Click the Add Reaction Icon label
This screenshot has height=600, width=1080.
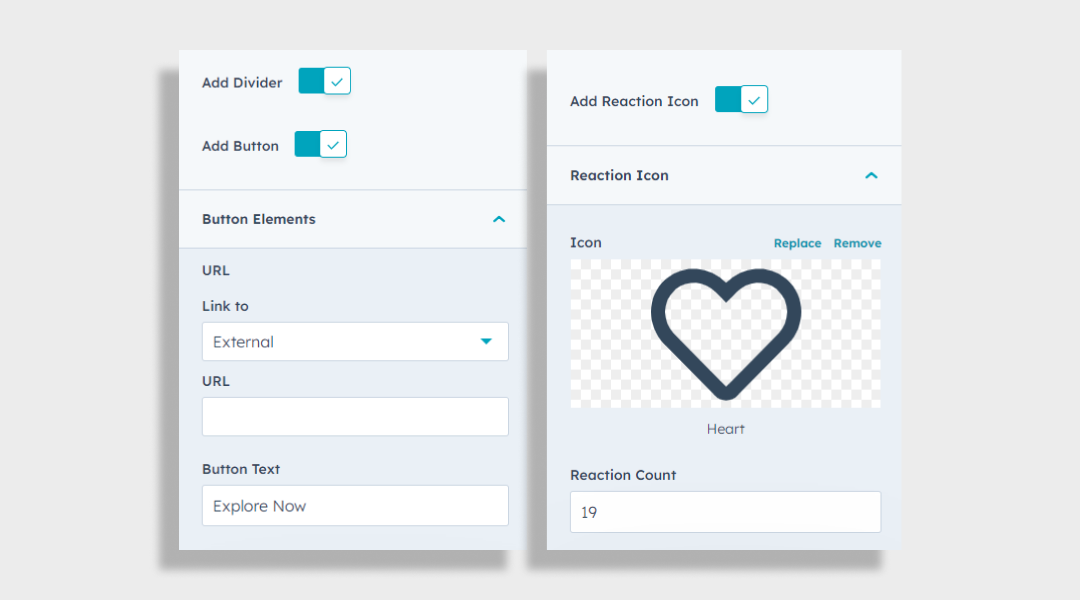coord(634,101)
